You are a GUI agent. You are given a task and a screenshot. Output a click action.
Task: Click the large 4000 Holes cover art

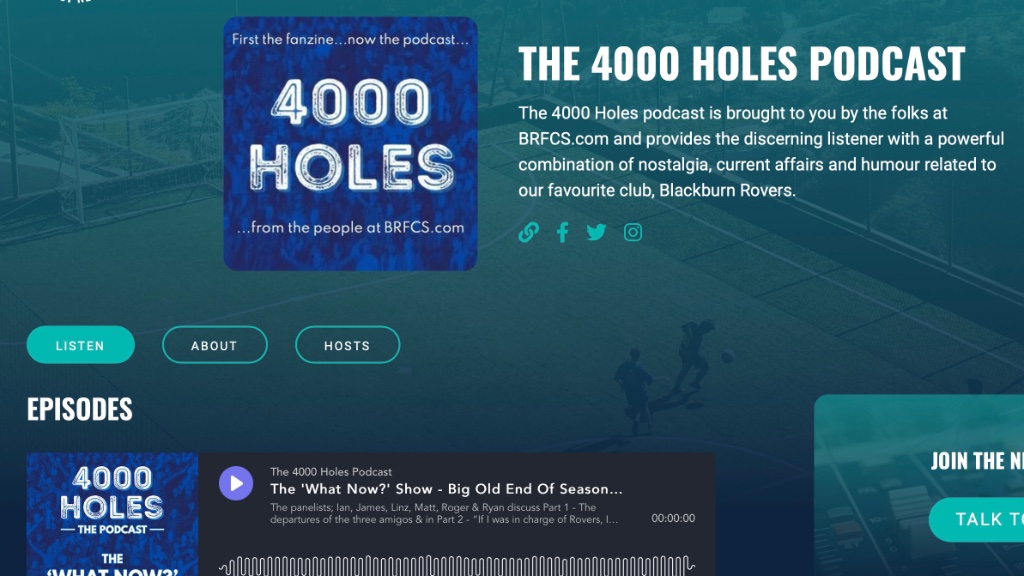pyautogui.click(x=350, y=143)
